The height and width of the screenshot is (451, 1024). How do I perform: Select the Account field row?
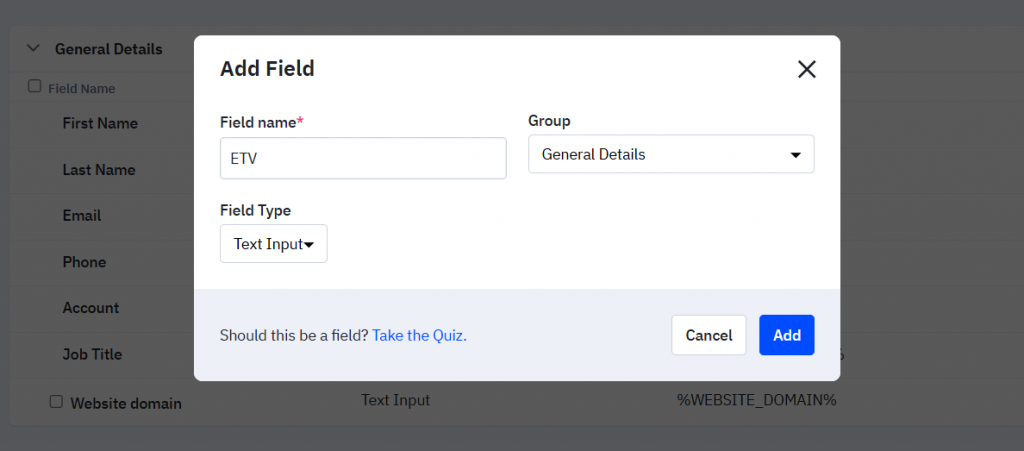coord(90,308)
